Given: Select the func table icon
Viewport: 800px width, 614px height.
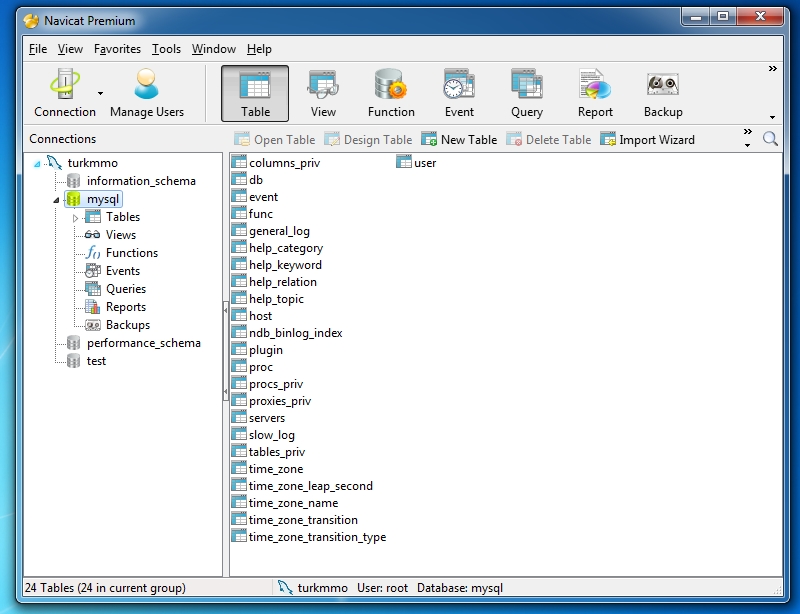Looking at the screenshot, I should tap(239, 213).
